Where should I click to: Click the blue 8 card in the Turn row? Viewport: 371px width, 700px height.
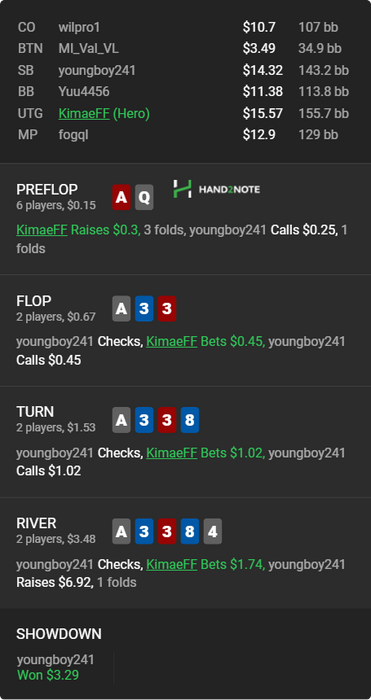tap(190, 420)
